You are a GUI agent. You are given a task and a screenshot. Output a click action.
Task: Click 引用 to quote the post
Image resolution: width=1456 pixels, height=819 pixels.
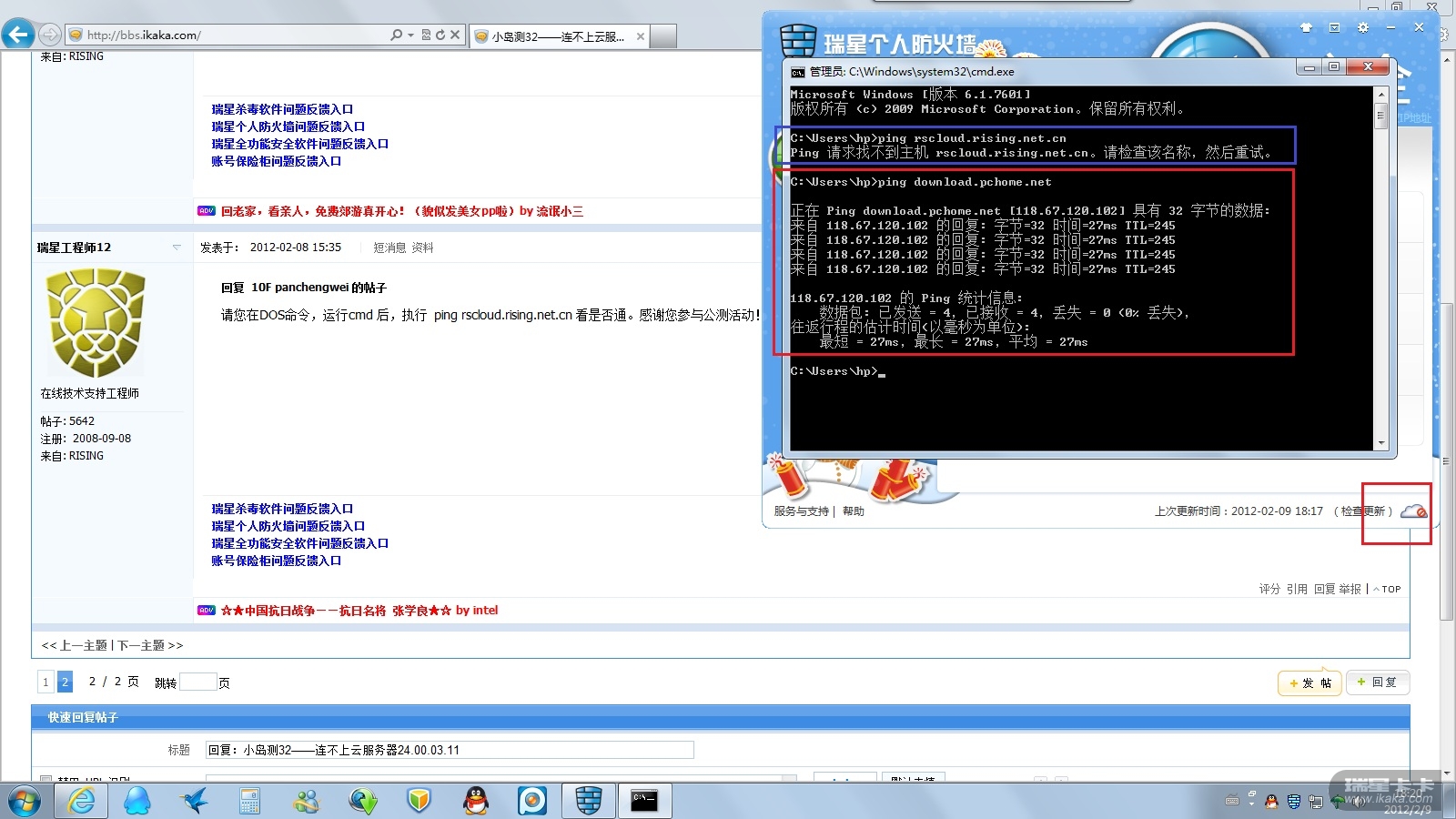[x=1297, y=589]
